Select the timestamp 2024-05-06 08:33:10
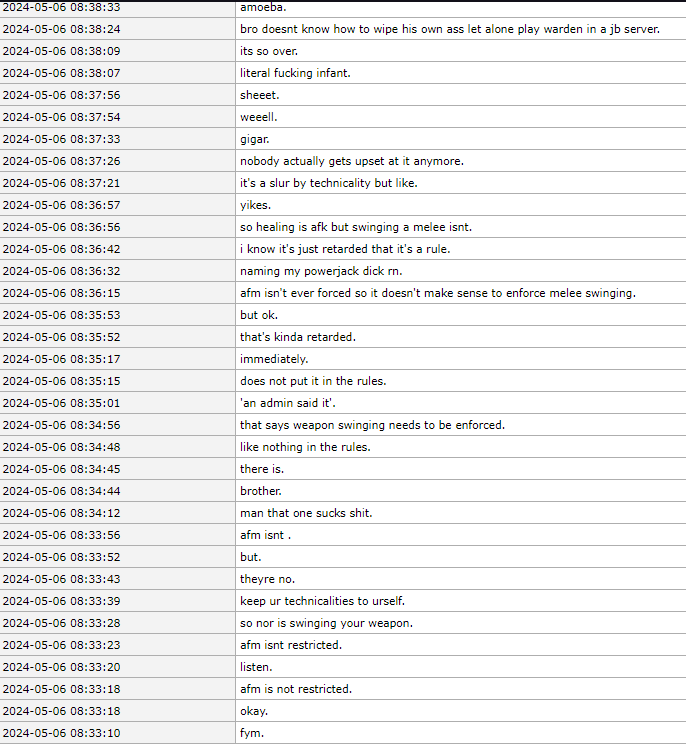This screenshot has height=744, width=686. click(61, 733)
